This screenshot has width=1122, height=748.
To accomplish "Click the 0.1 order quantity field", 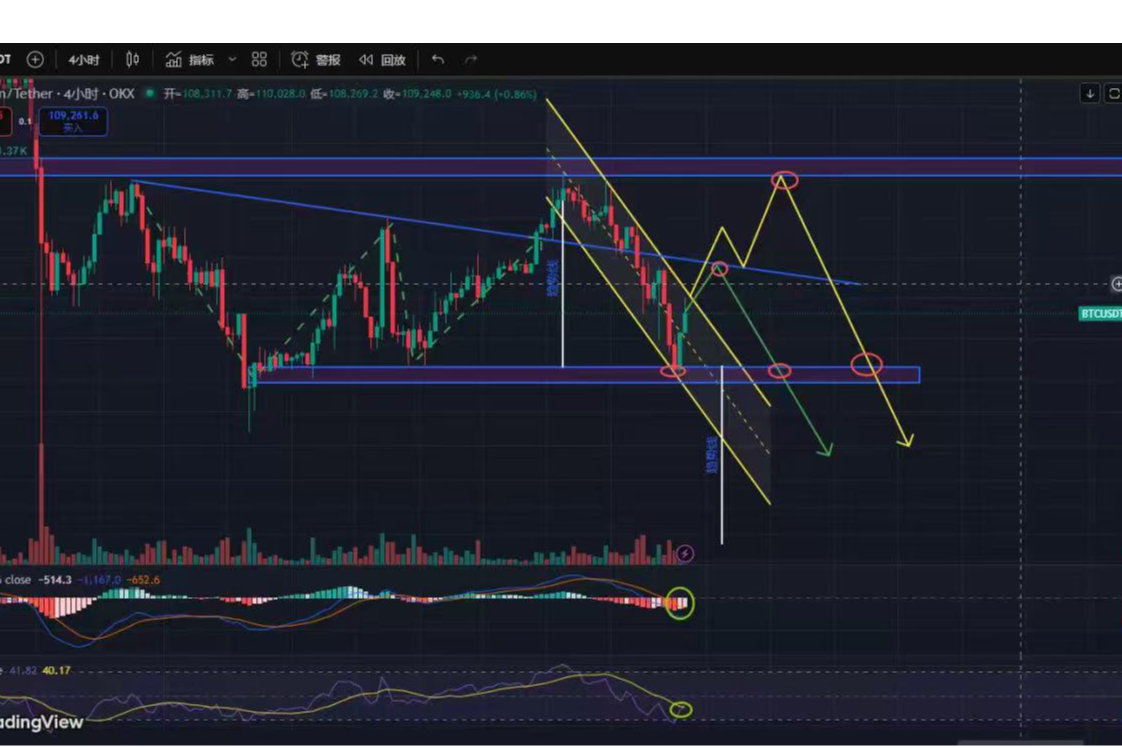I will (x=25, y=121).
